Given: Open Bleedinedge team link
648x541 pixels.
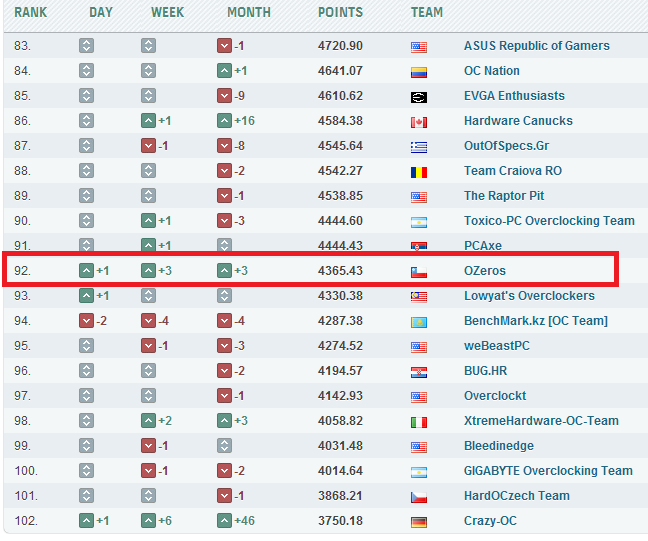Looking at the screenshot, I should (499, 446).
